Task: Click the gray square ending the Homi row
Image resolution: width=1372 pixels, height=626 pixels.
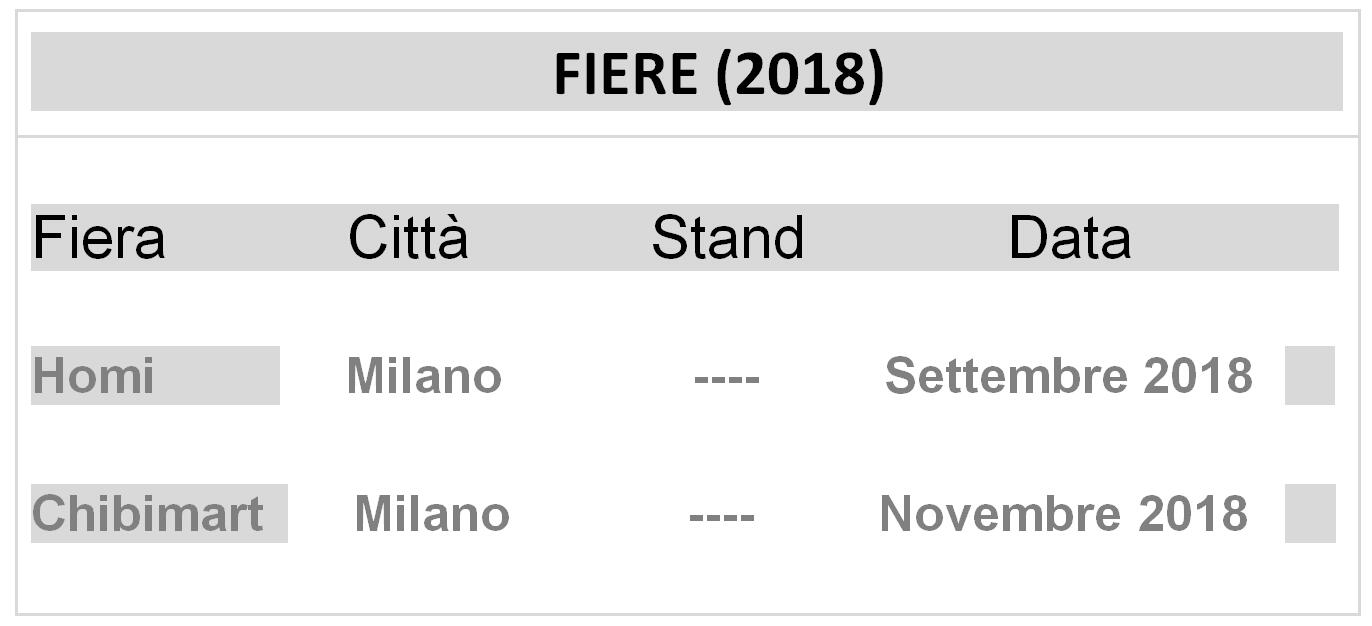Action: pos(1309,376)
